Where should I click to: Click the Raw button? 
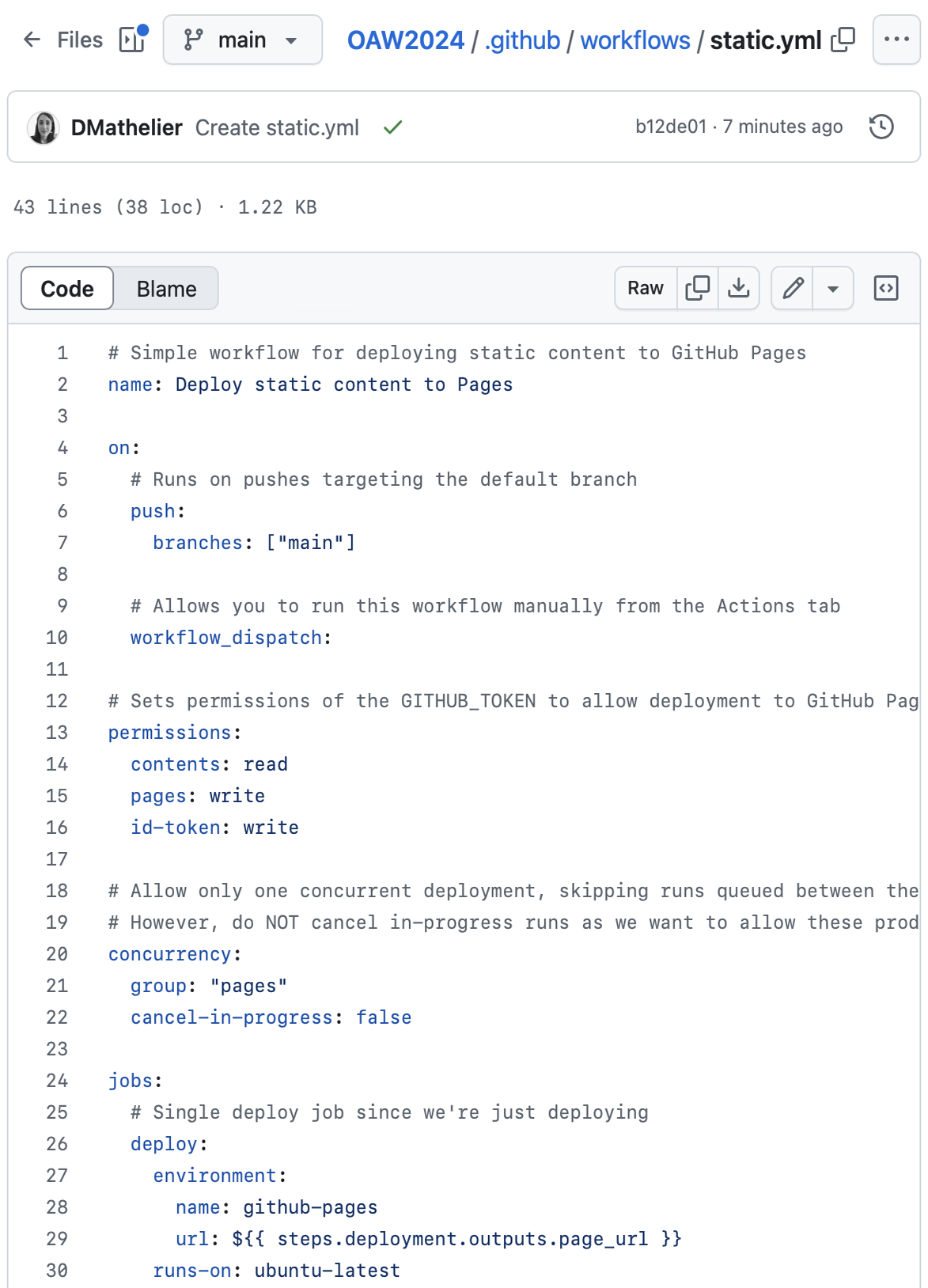point(646,288)
